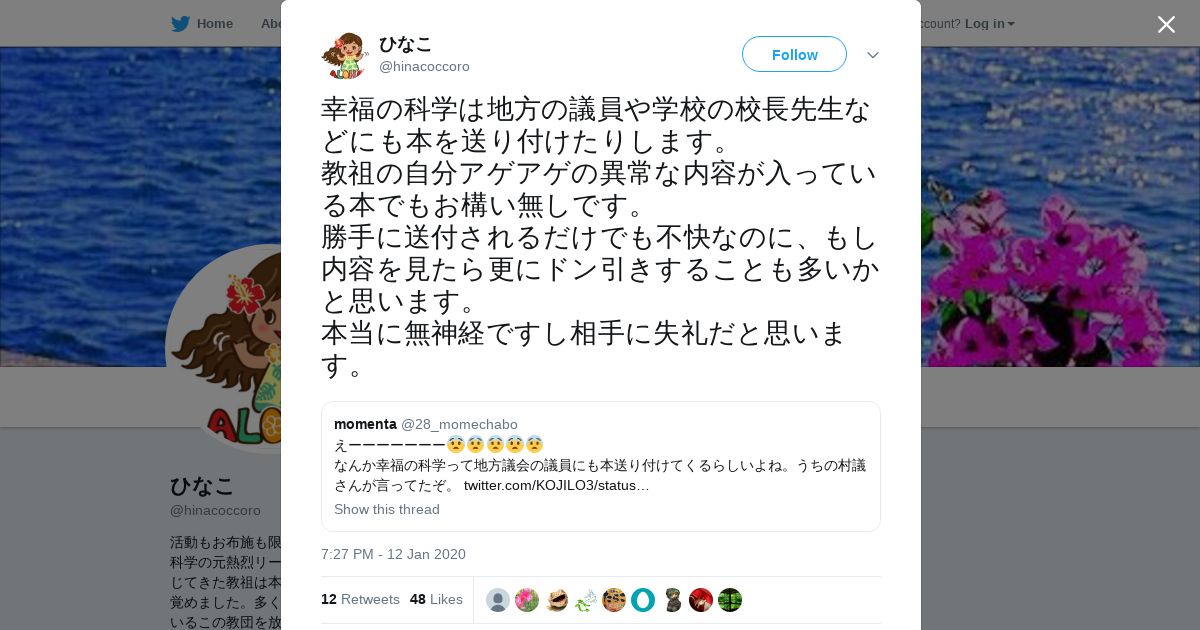The width and height of the screenshot is (1200, 630).
Task: Click the red circular liker avatar
Action: pos(701,600)
